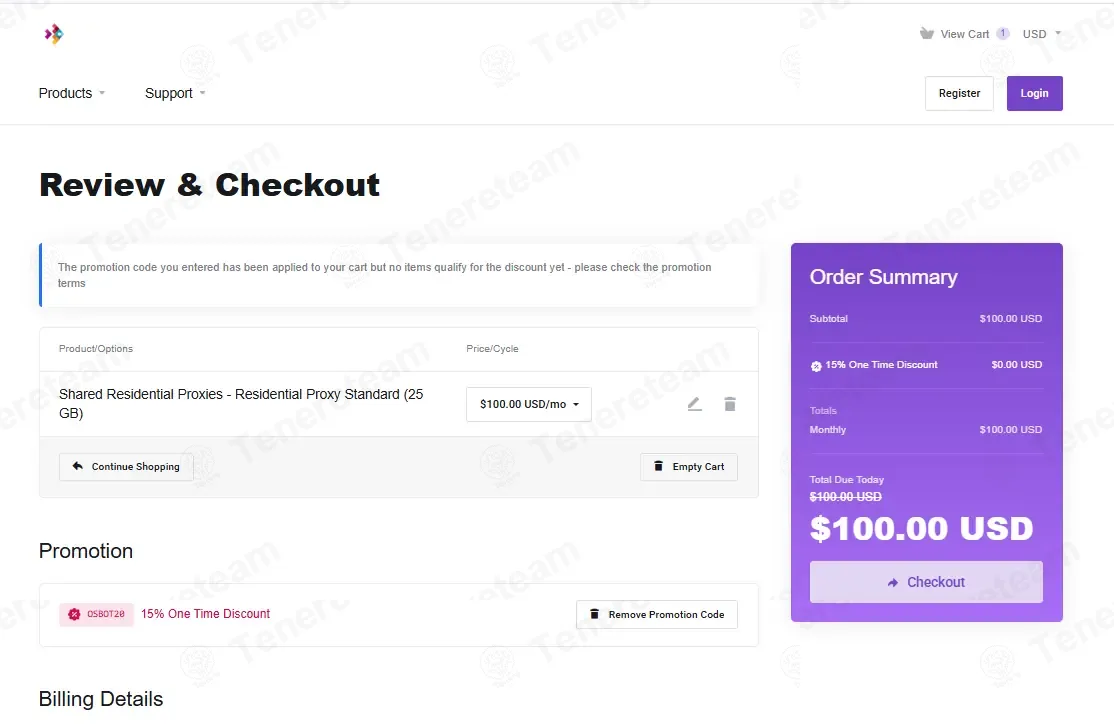1114x727 pixels.
Task: Click the Register button
Action: pyautogui.click(x=959, y=93)
